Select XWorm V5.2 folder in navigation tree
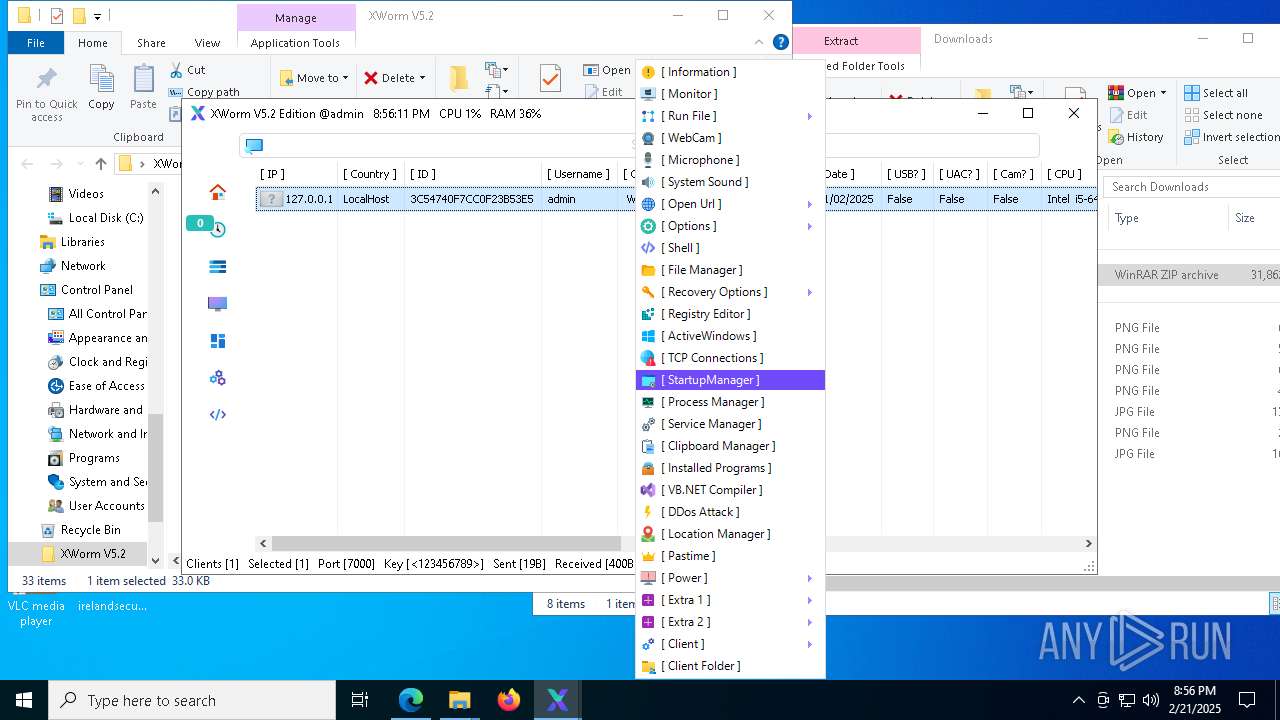 (92, 553)
